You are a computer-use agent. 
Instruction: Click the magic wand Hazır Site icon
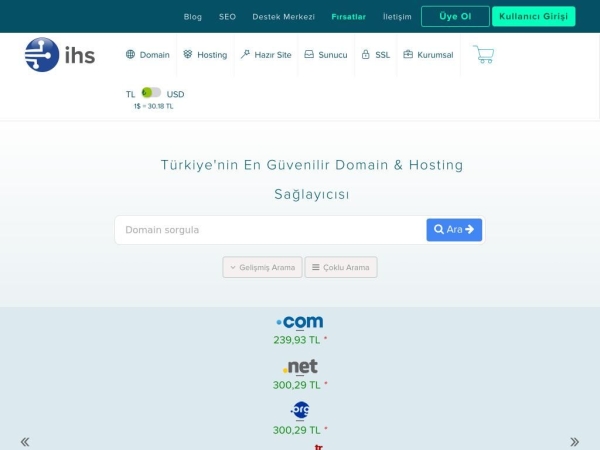pos(245,54)
